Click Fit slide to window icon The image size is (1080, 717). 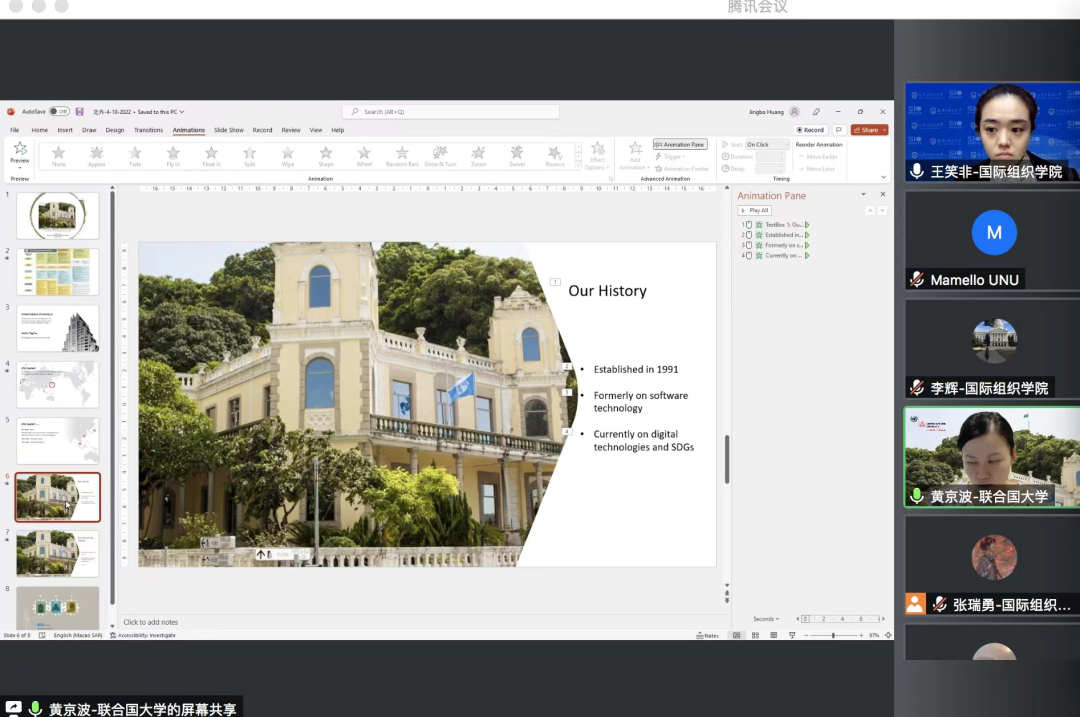888,635
